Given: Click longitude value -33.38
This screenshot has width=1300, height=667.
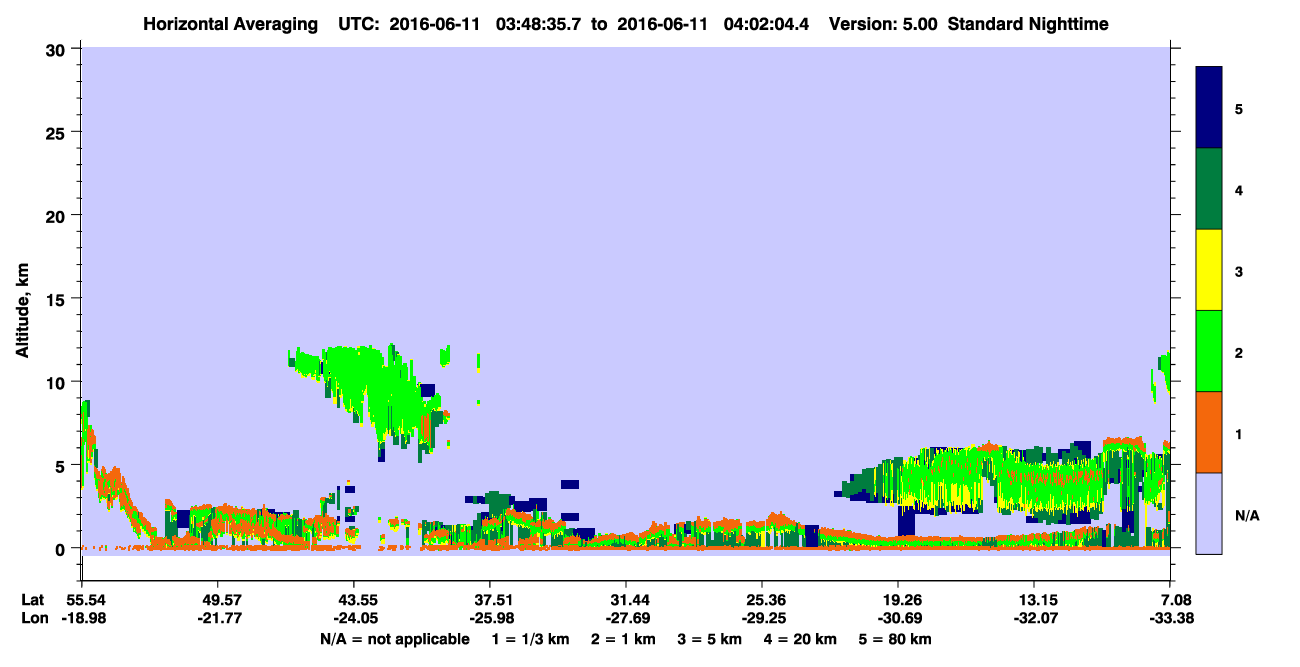Looking at the screenshot, I should click(x=1170, y=619).
